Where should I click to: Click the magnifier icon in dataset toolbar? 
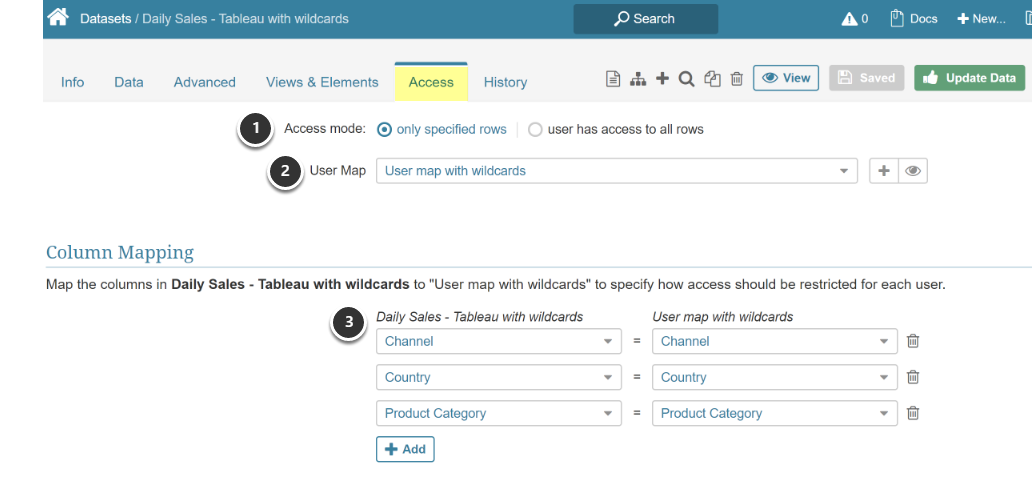687,79
